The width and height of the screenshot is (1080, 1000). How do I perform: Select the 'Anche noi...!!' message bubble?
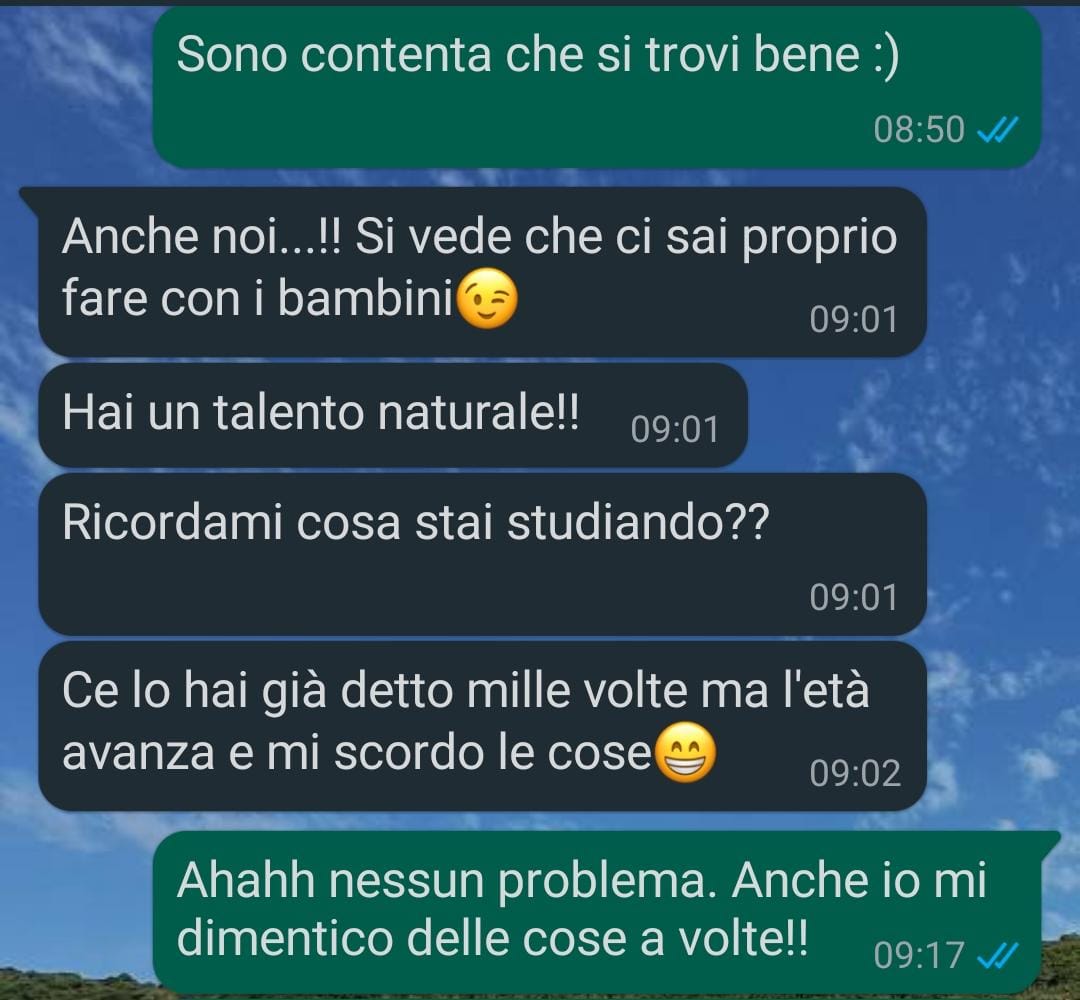pyautogui.click(x=482, y=271)
